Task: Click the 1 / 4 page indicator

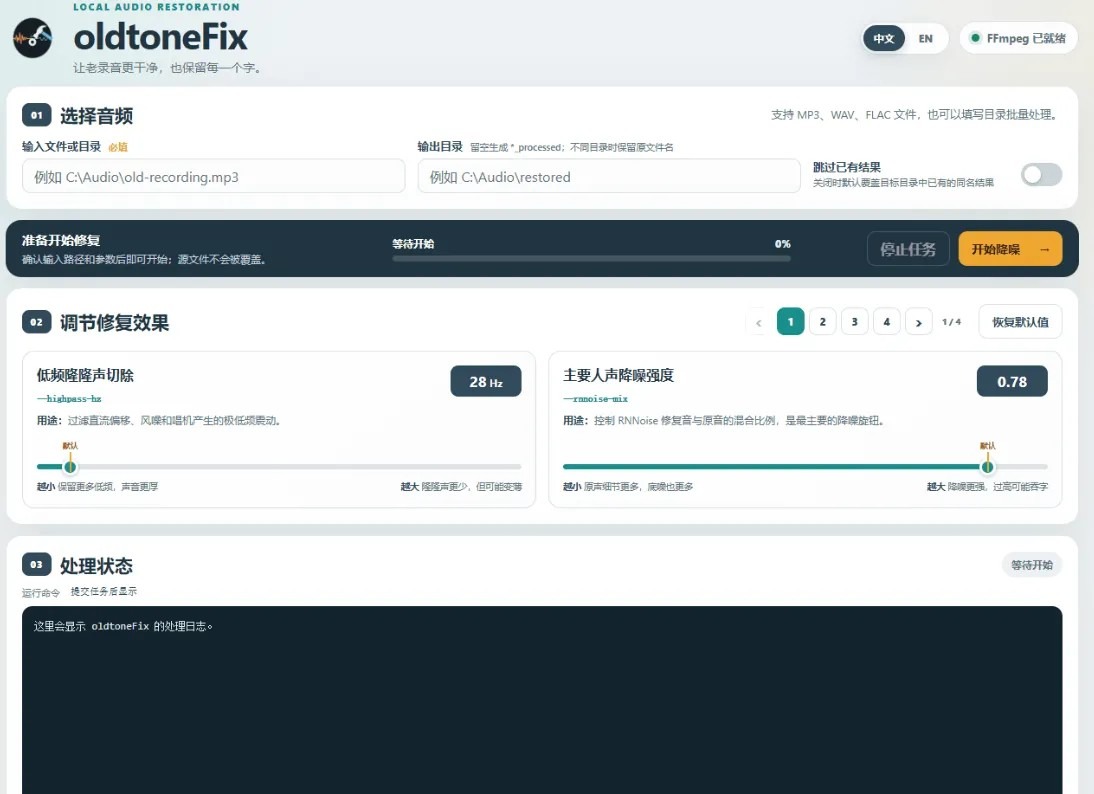Action: [952, 322]
